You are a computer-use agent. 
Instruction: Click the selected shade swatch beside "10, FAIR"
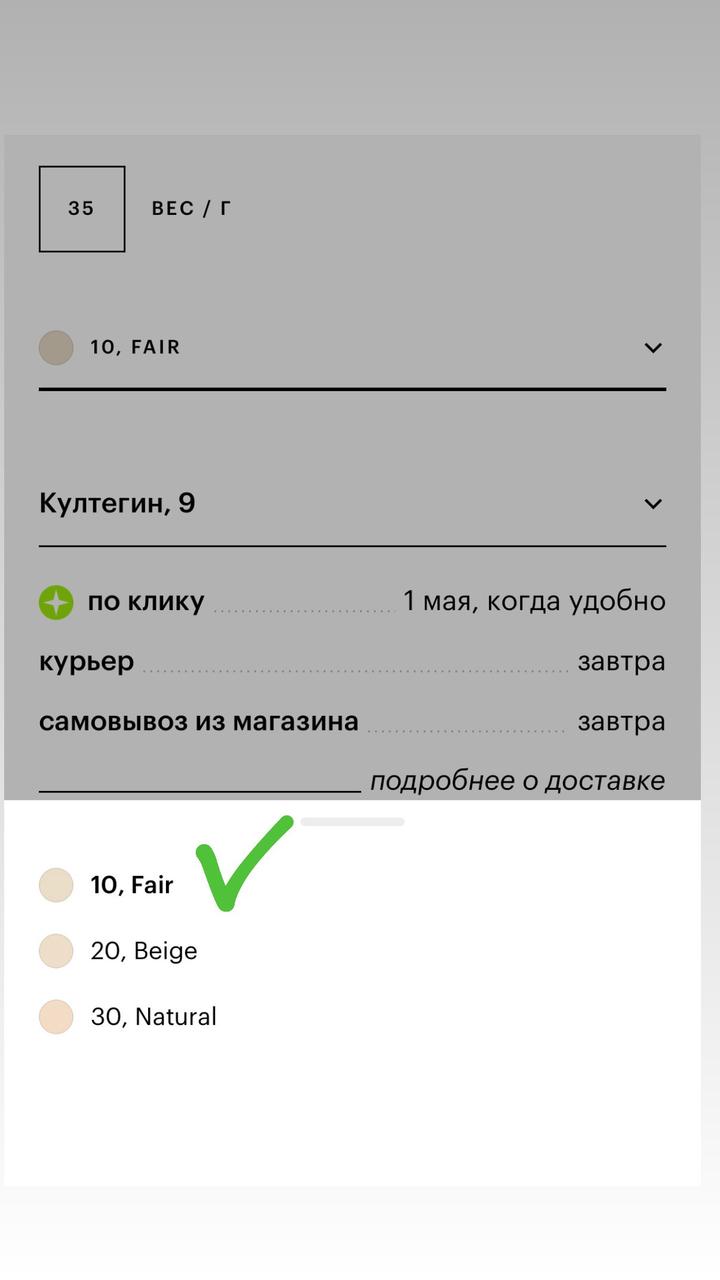tap(56, 348)
